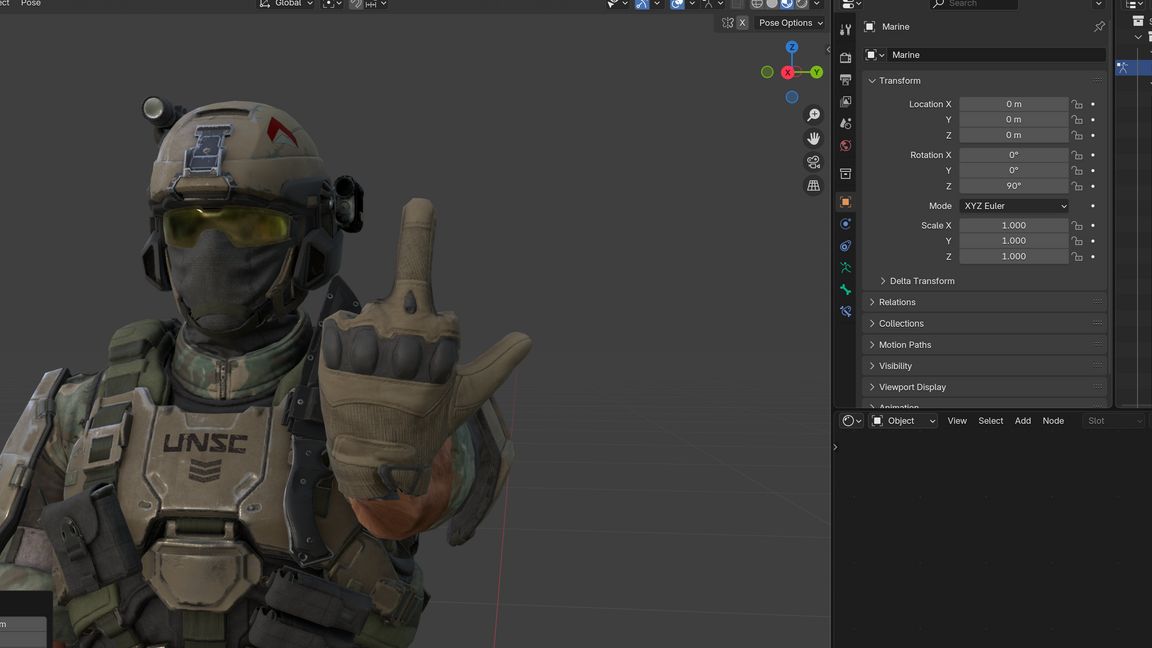The height and width of the screenshot is (648, 1152).
Task: Open the Physics properties tab
Action: pos(846,224)
